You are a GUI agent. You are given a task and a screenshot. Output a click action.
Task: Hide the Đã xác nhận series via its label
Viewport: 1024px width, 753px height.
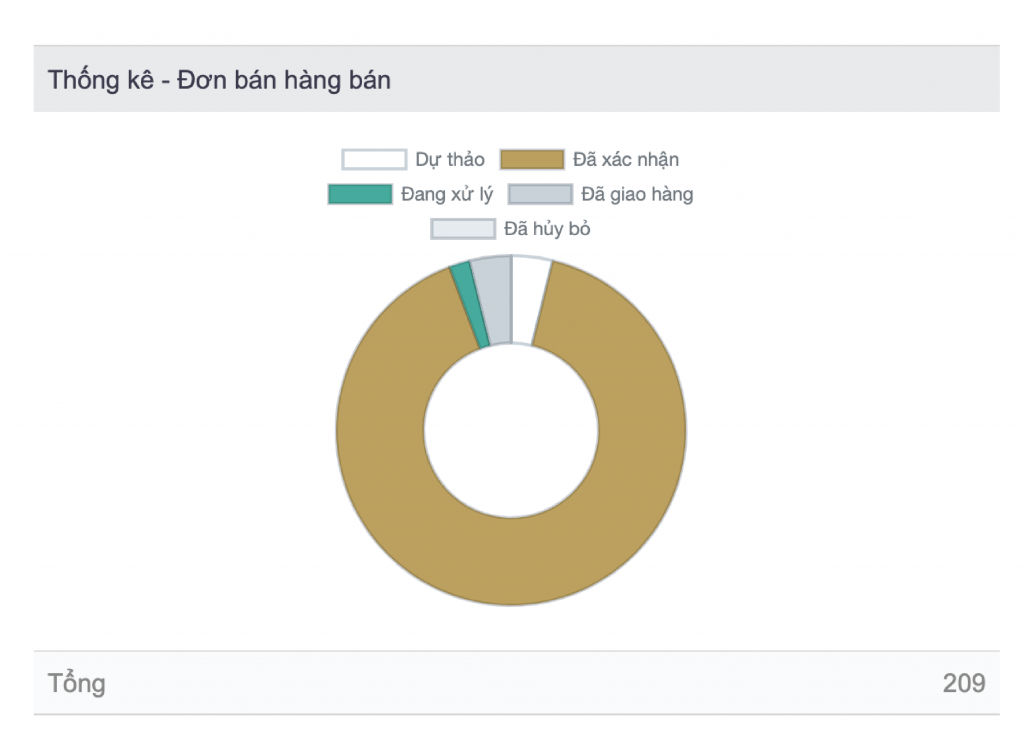[x=626, y=160]
